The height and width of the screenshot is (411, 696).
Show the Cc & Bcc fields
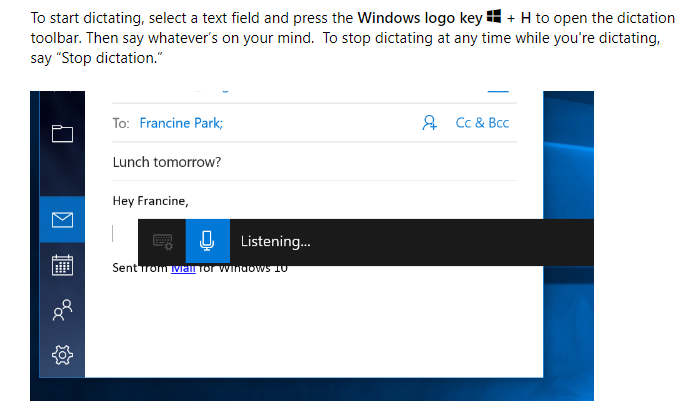[x=482, y=123]
